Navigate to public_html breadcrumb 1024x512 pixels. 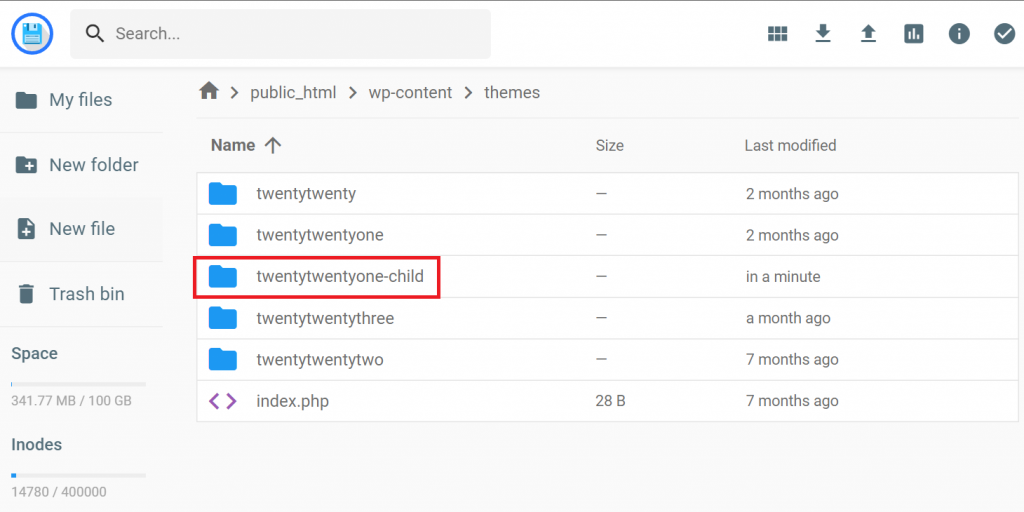point(289,92)
